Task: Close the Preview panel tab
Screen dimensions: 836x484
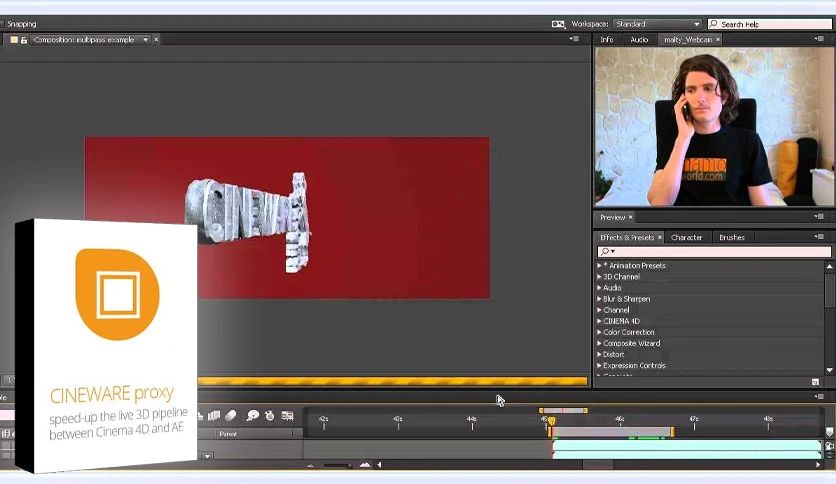Action: click(630, 217)
